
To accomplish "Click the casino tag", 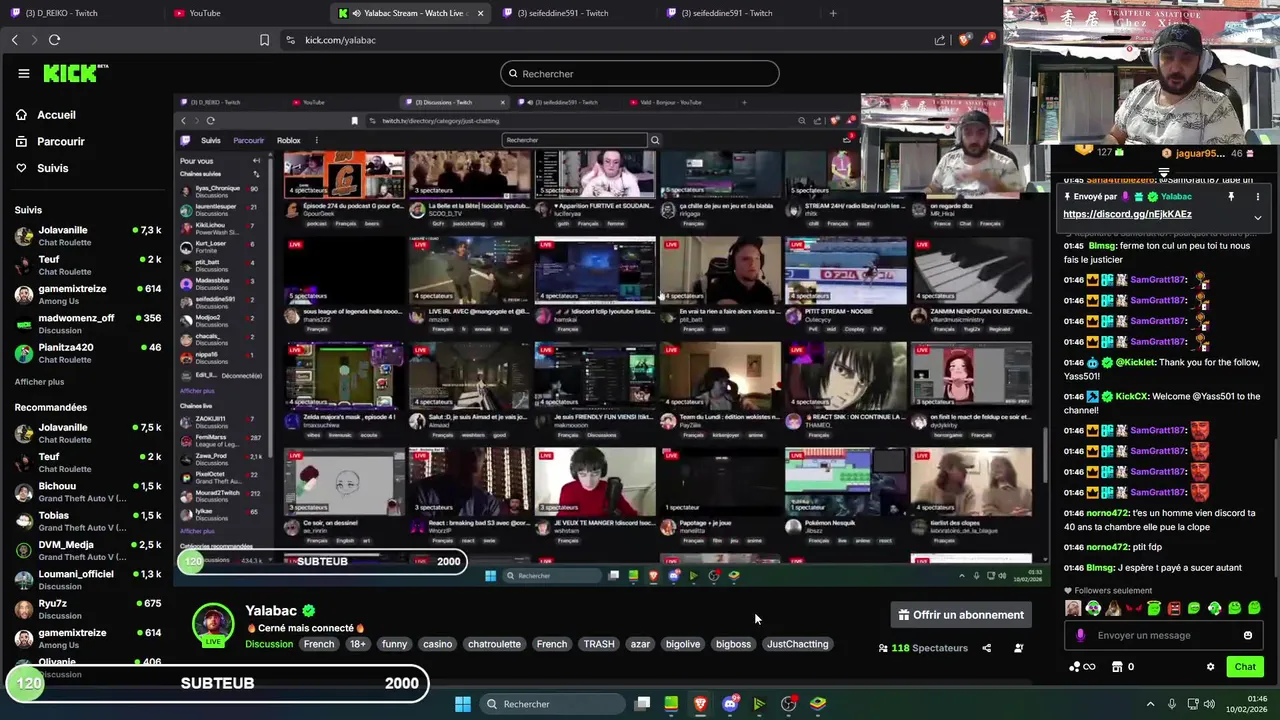I will (437, 644).
